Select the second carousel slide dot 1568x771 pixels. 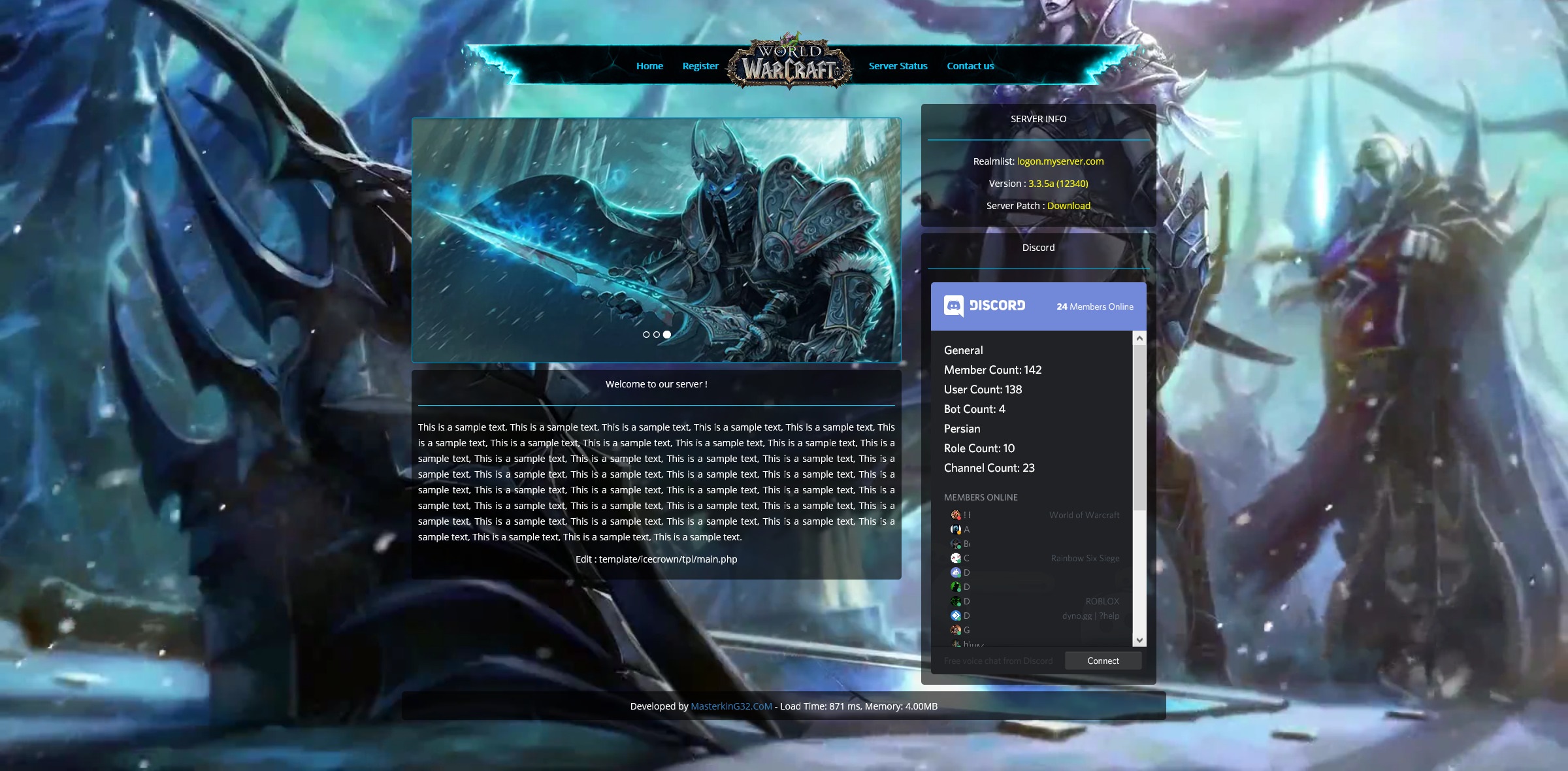coord(656,333)
